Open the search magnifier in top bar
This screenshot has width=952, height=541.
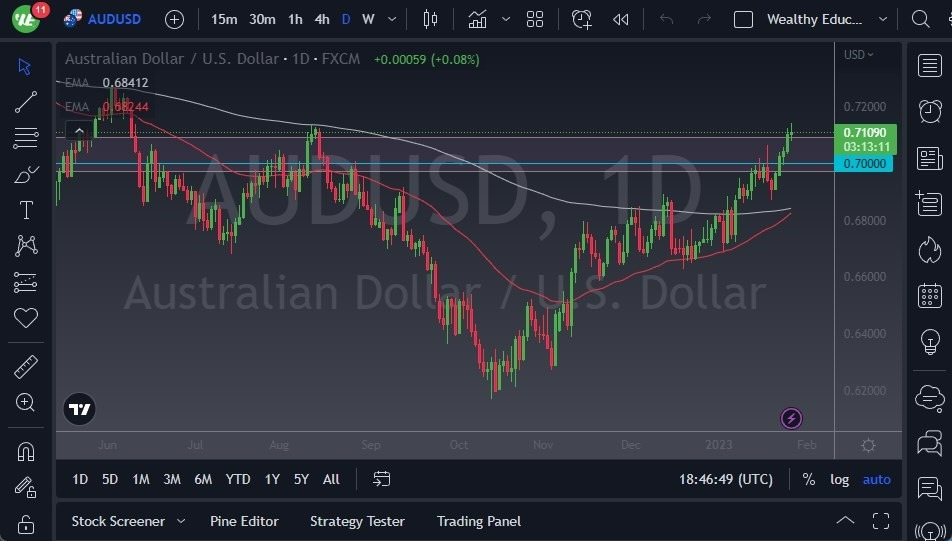[920, 19]
